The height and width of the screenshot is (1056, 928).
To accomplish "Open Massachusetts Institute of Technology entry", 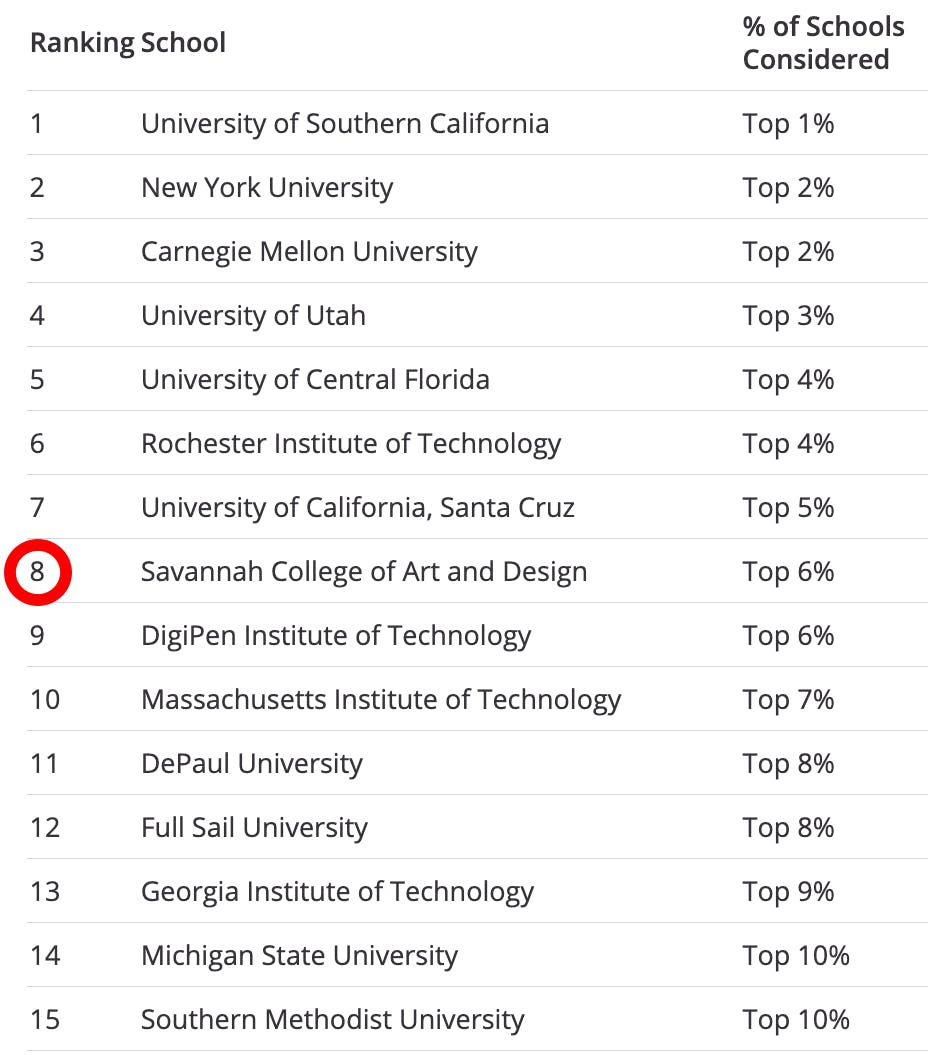I will click(381, 700).
